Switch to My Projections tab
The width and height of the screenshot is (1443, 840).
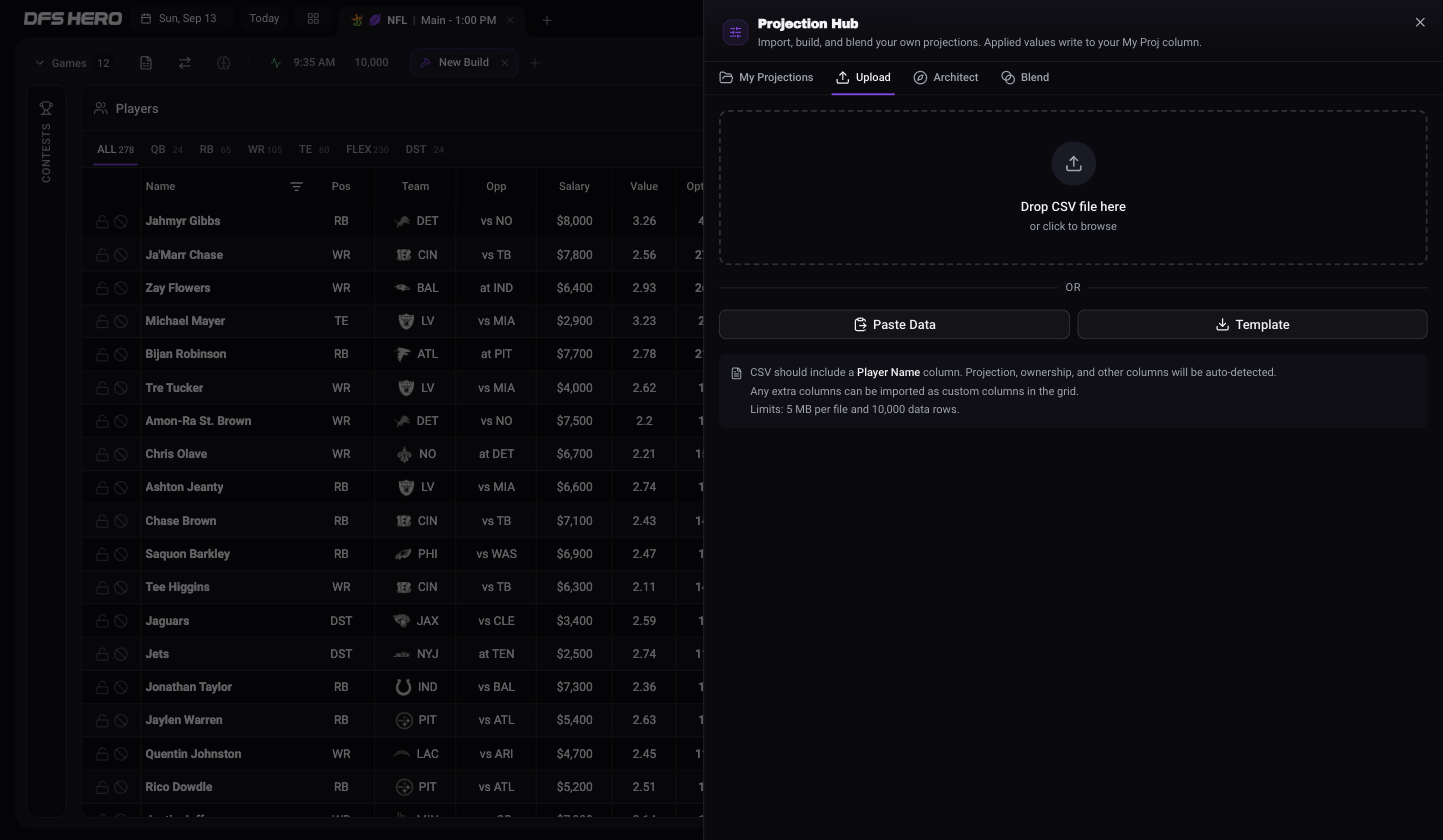[766, 77]
